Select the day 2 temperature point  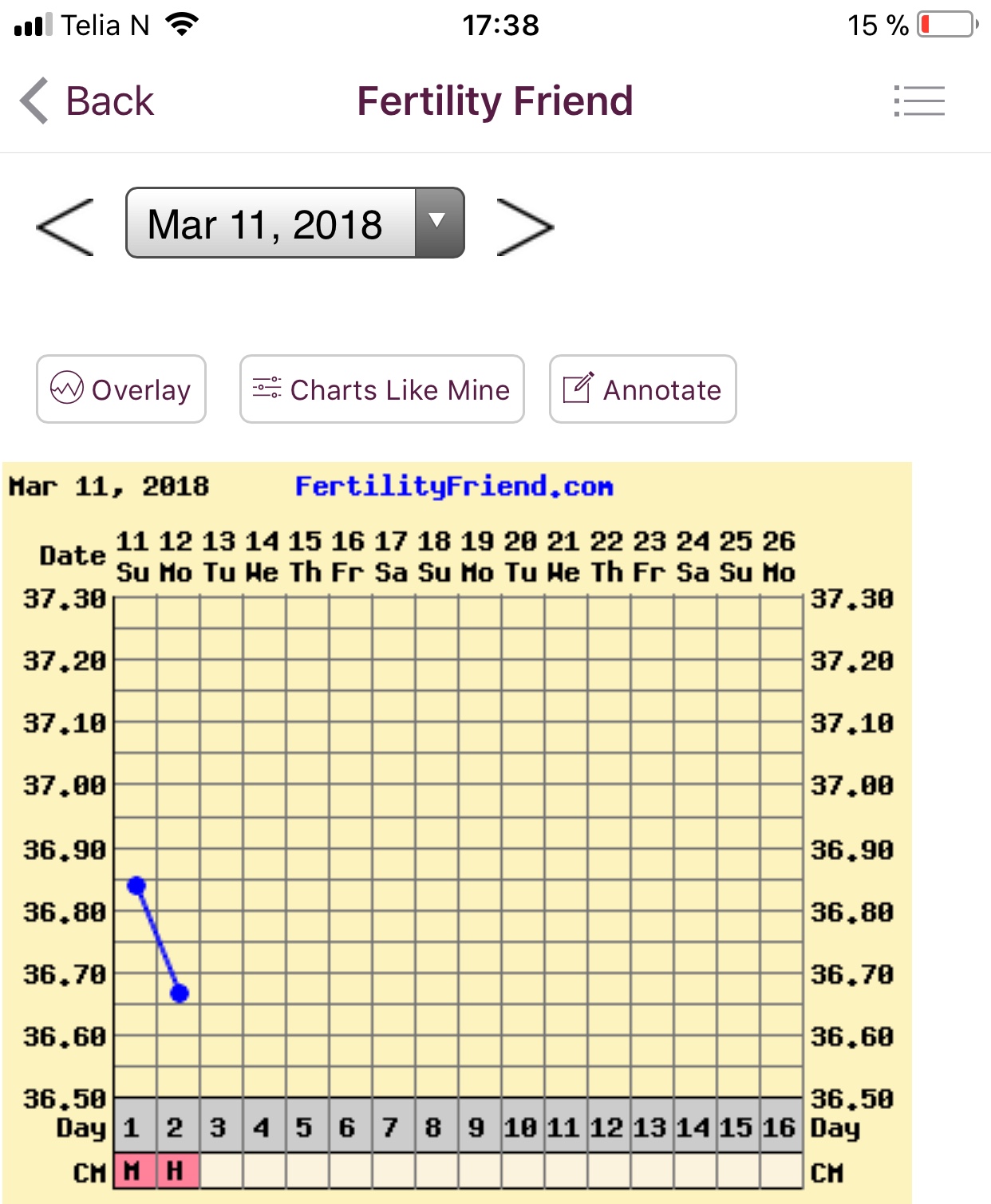[x=180, y=993]
